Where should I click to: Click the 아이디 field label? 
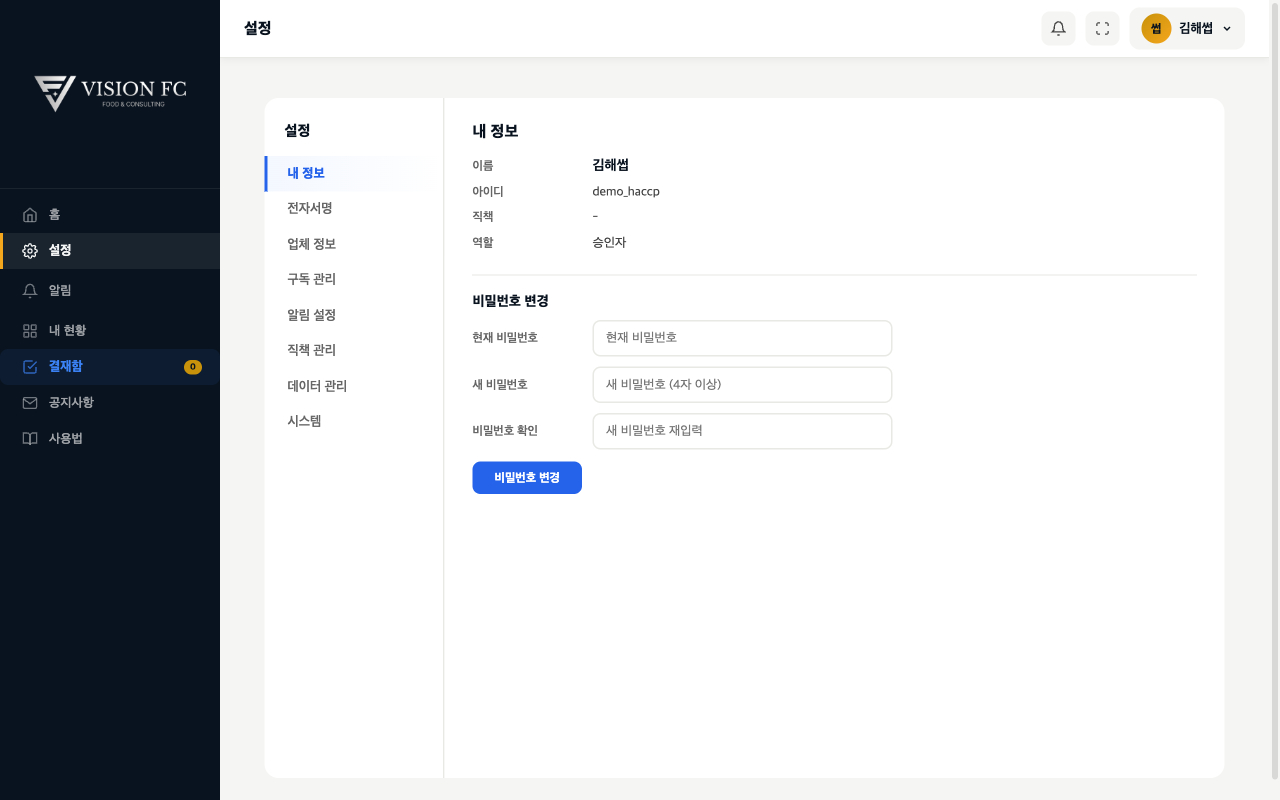[x=488, y=191]
